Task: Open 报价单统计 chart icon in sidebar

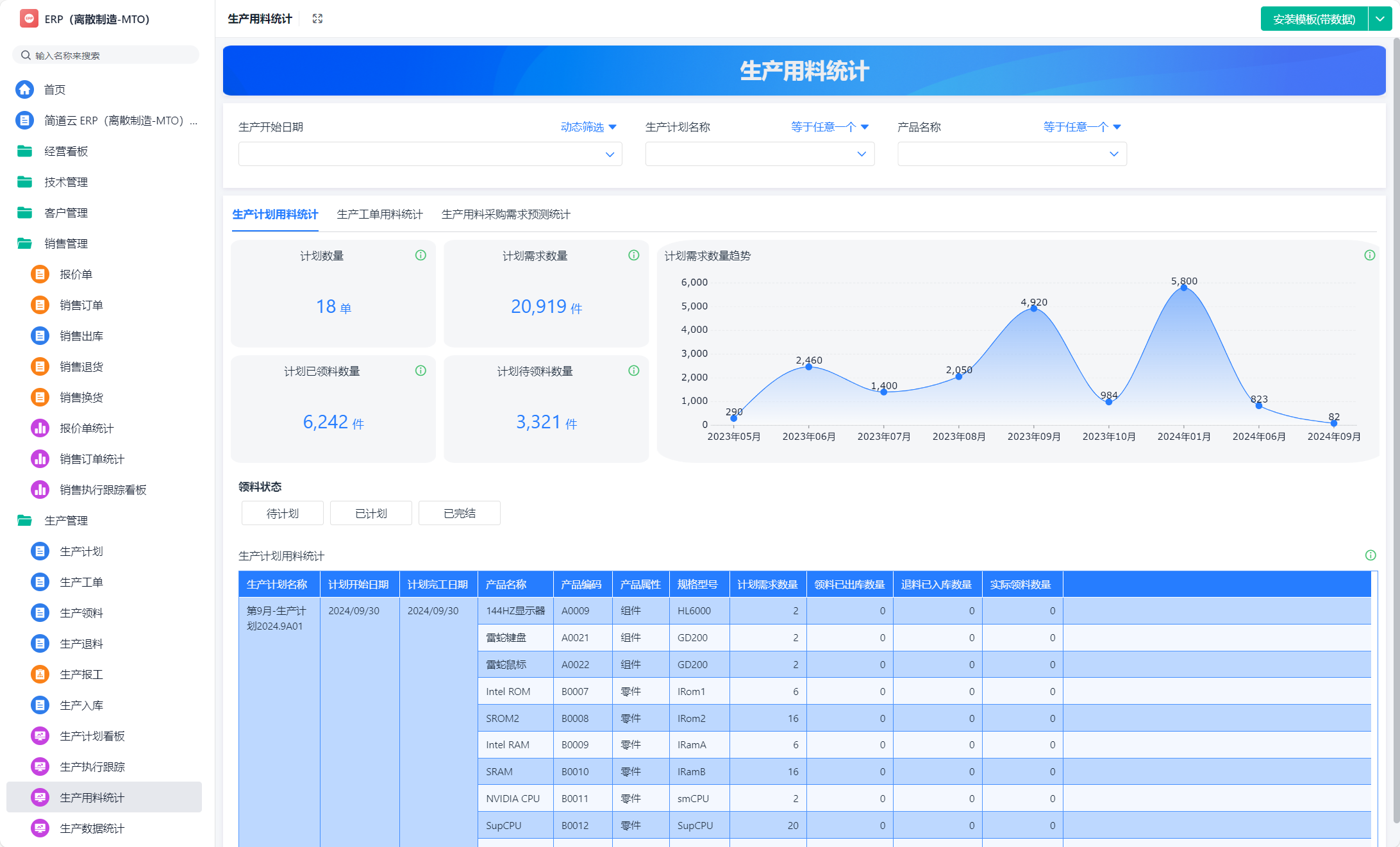Action: 40,428
